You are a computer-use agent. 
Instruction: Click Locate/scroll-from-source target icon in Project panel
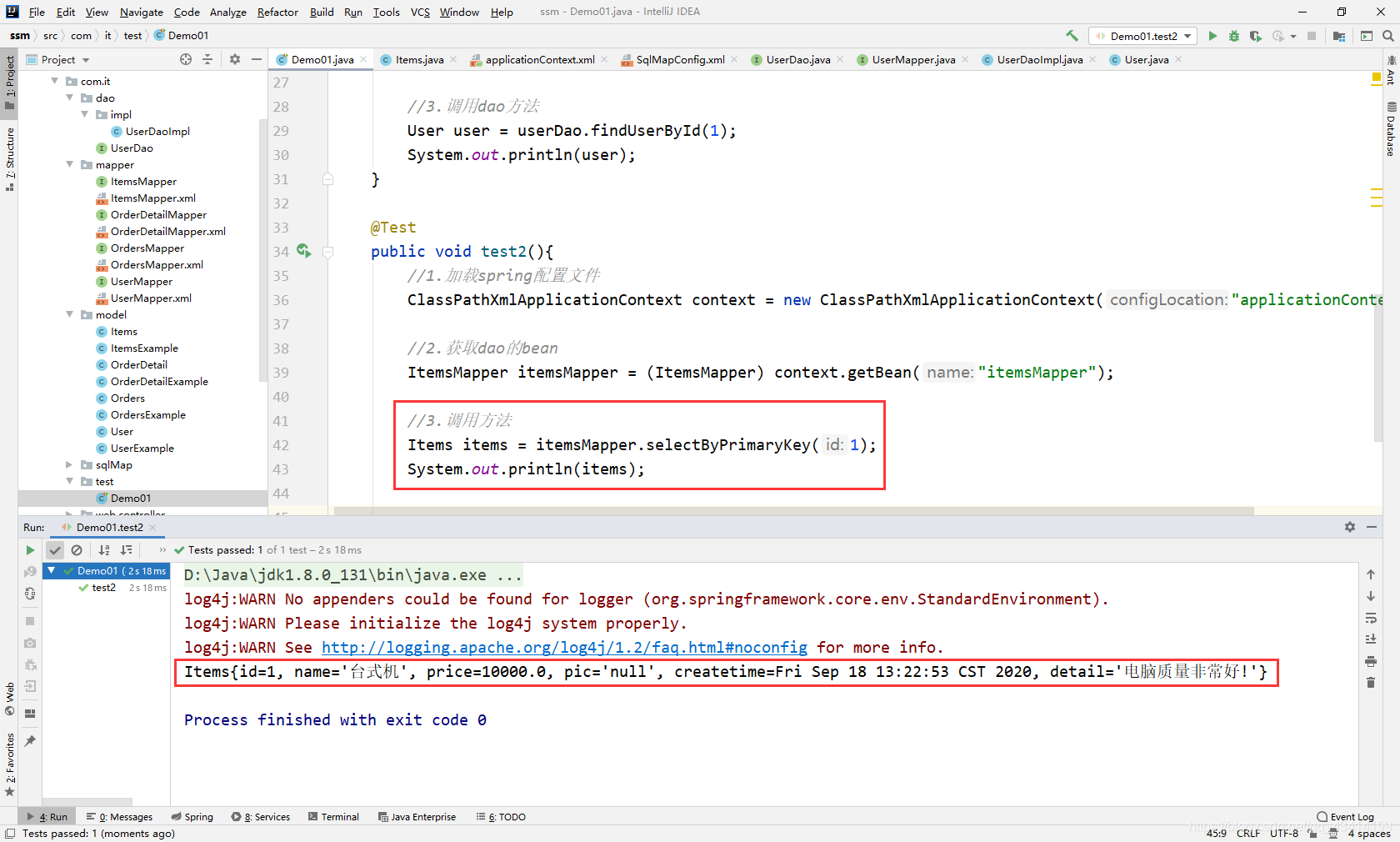[186, 59]
